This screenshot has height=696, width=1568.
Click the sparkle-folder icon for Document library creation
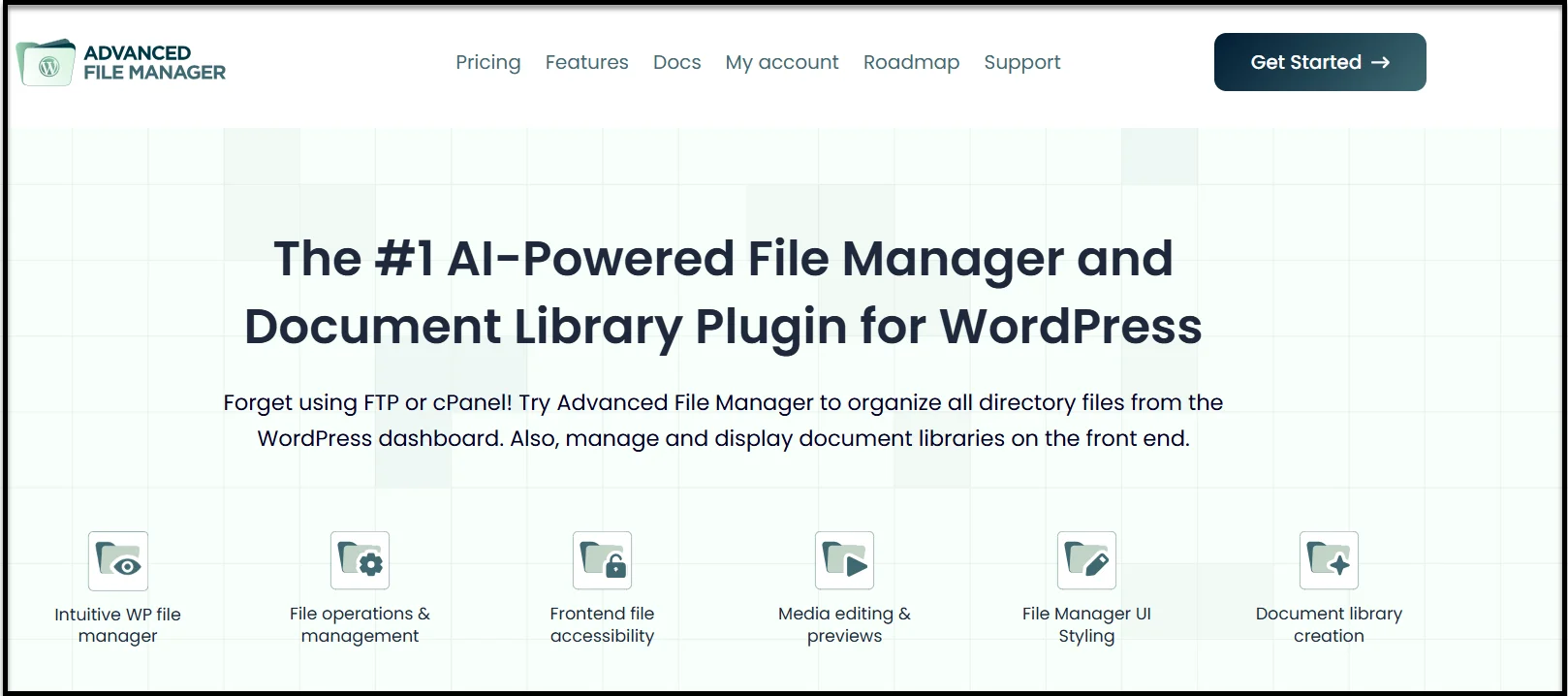coord(1329,560)
